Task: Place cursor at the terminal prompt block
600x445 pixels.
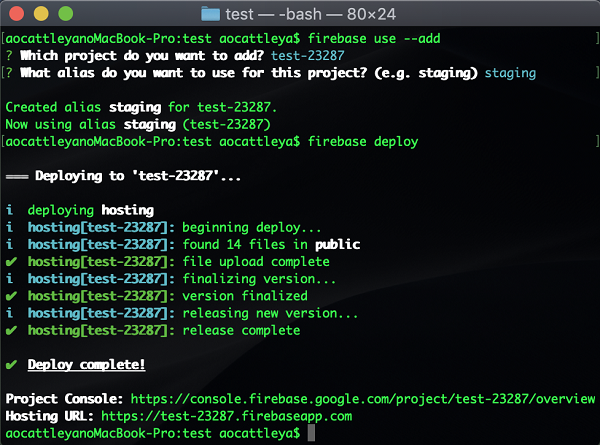Action: click(x=312, y=433)
